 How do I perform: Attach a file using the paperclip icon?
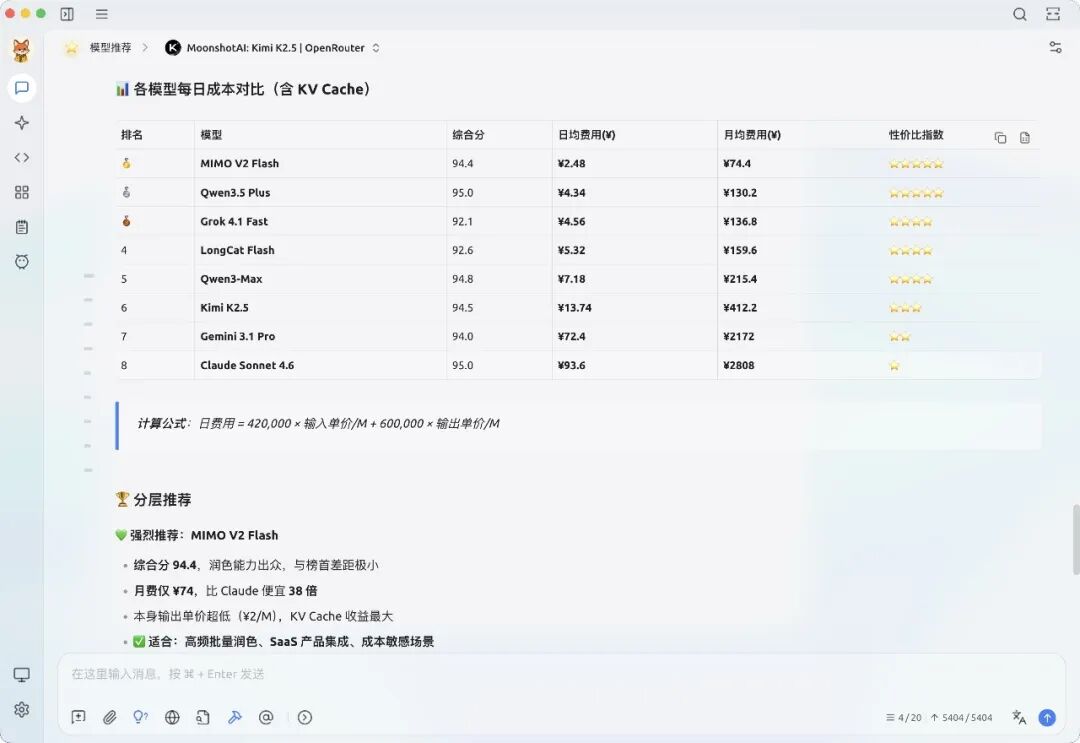(x=110, y=717)
